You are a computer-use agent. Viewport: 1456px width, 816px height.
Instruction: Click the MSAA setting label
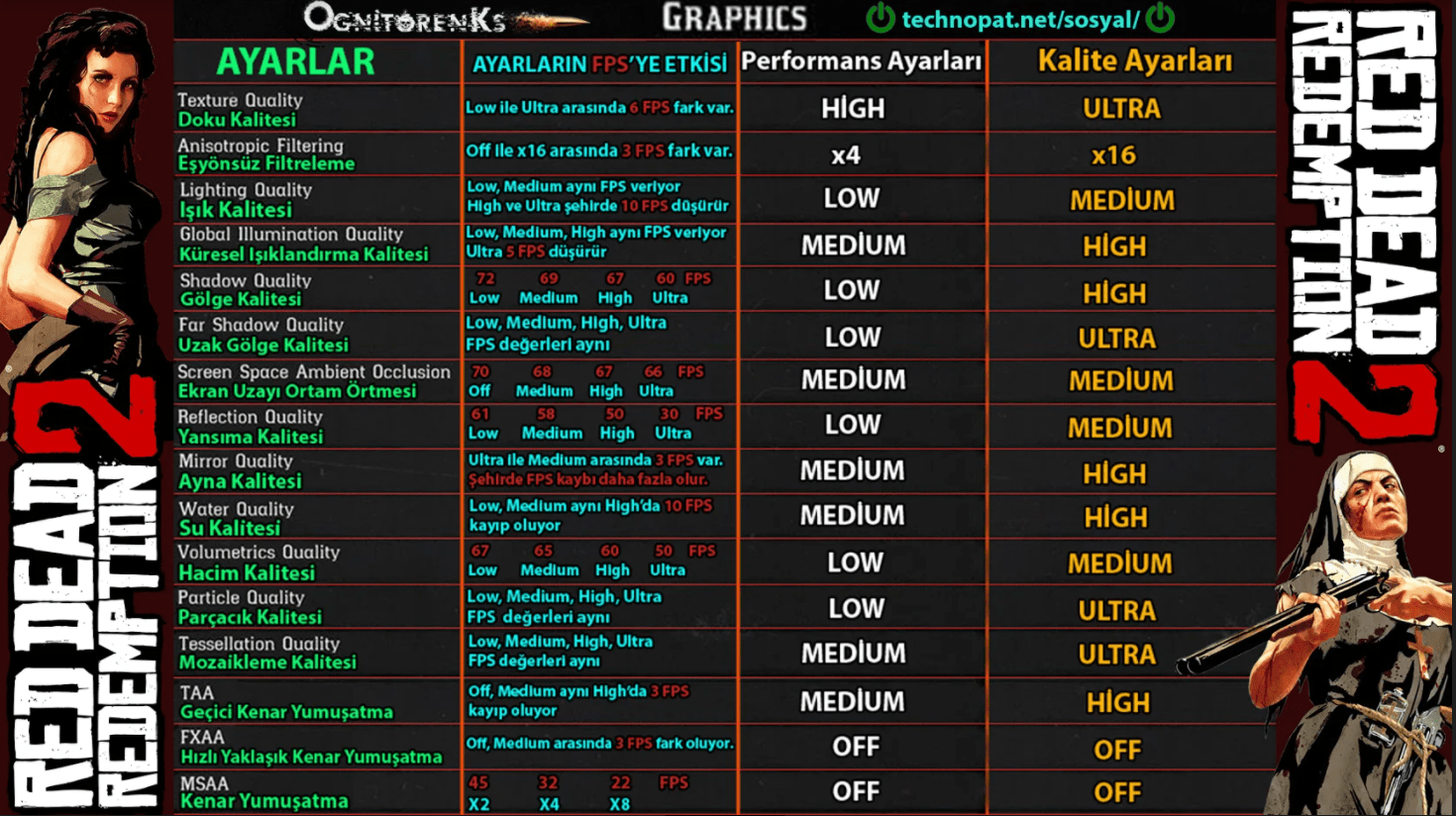tap(204, 783)
